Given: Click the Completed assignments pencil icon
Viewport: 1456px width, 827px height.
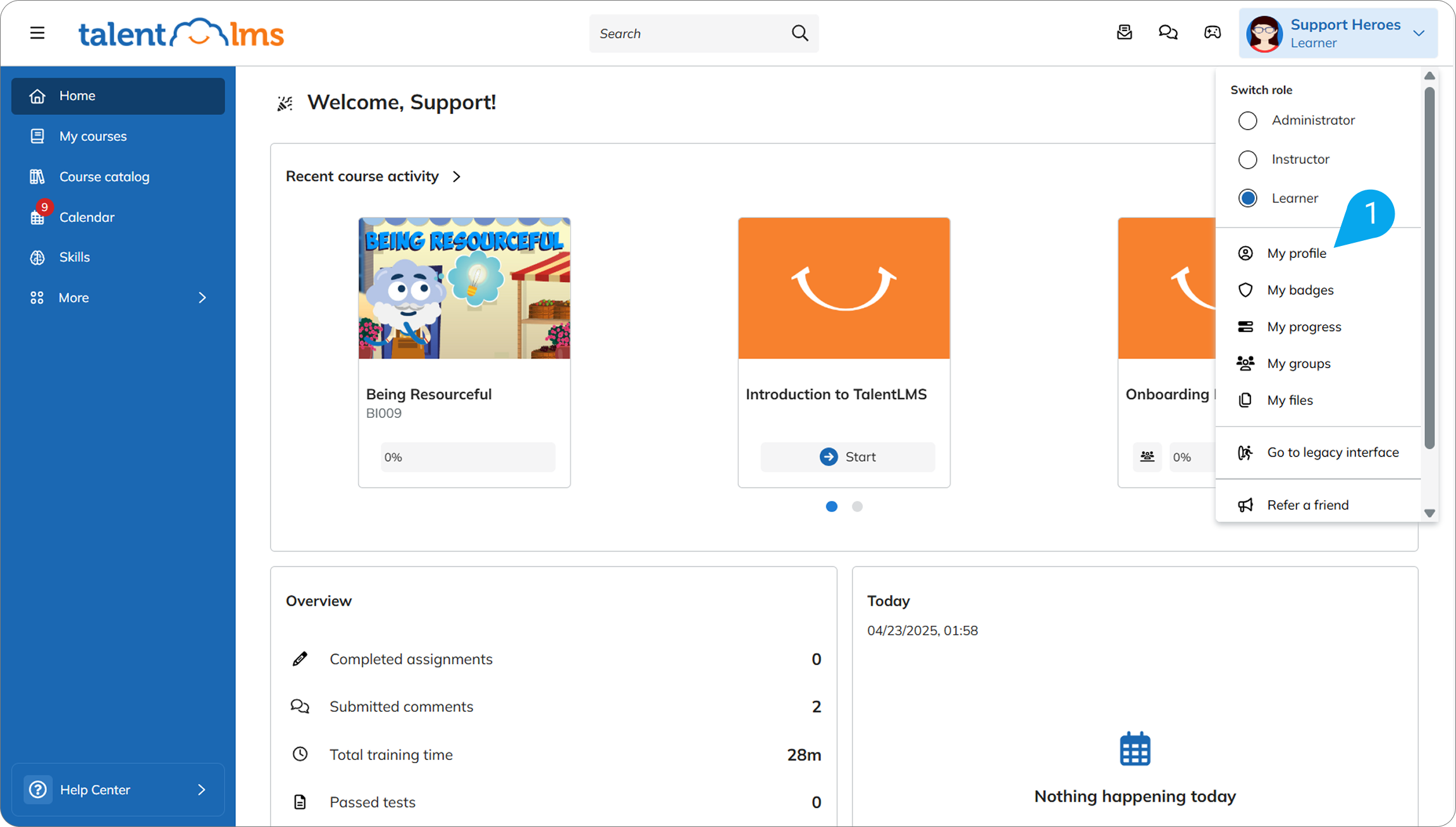Looking at the screenshot, I should pos(300,659).
